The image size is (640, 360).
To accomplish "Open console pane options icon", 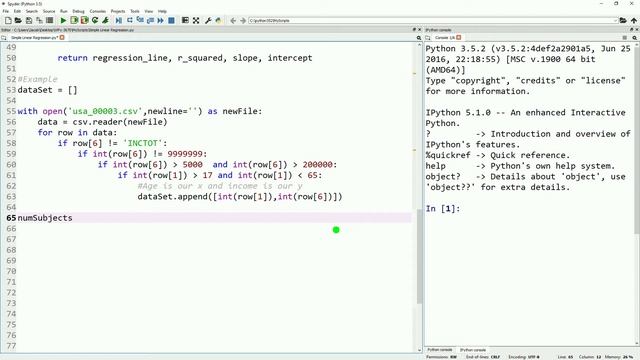I will pos(624,38).
